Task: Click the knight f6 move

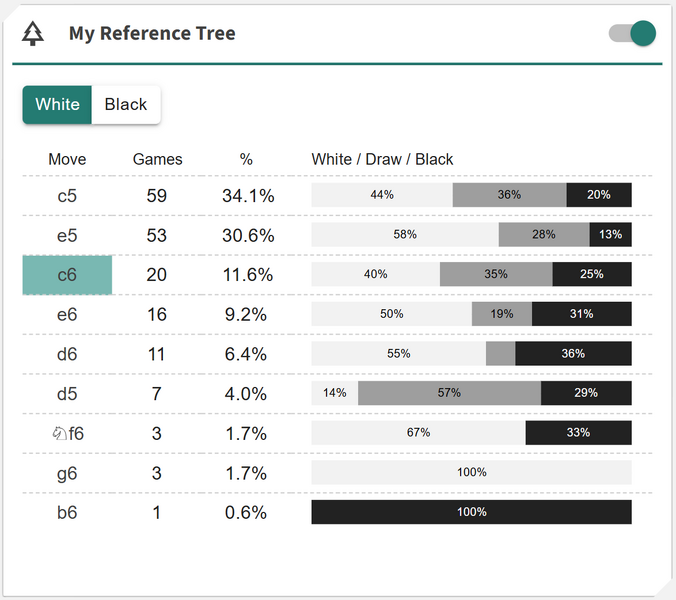Action: tap(67, 433)
